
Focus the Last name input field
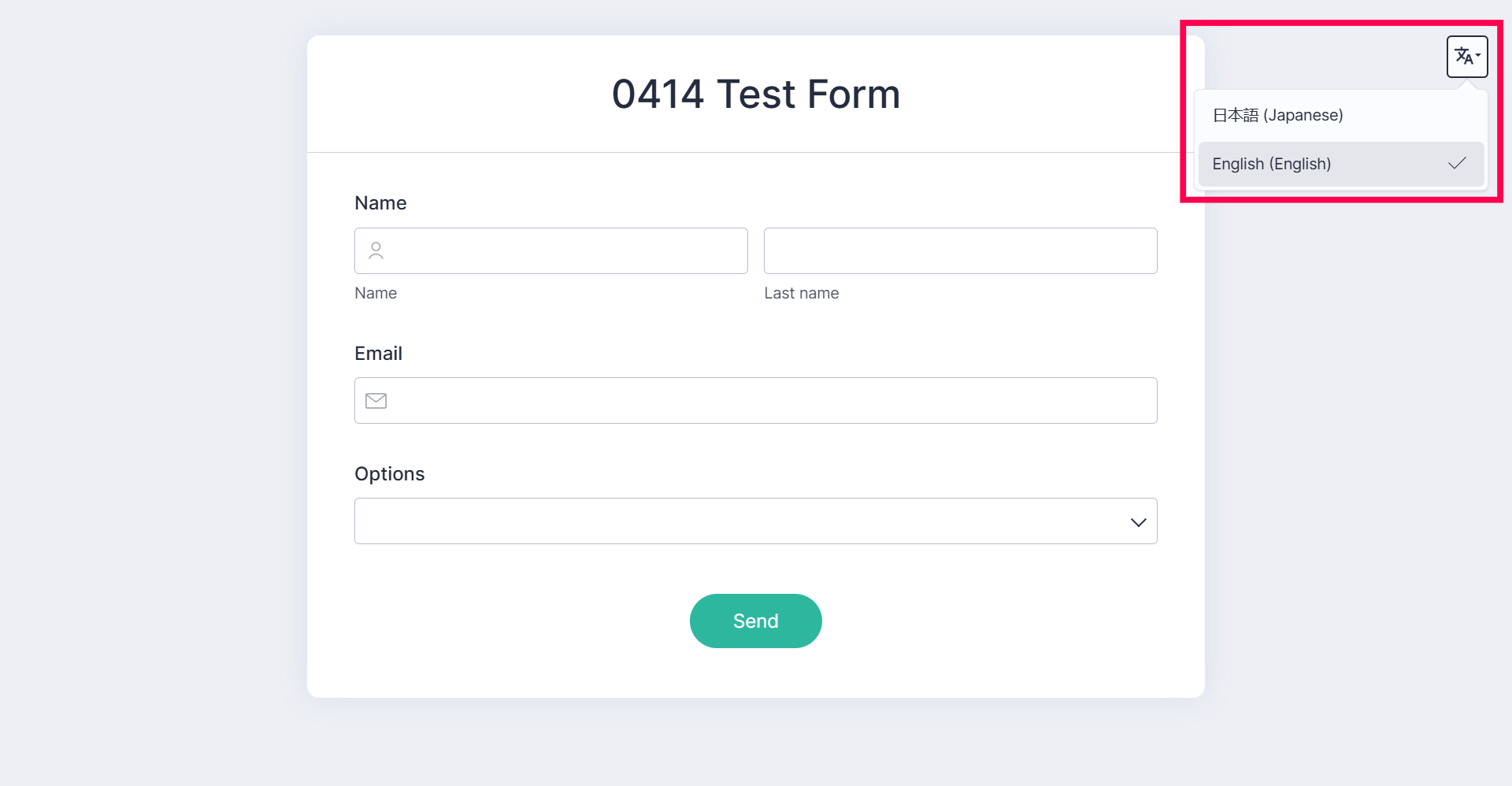point(960,251)
